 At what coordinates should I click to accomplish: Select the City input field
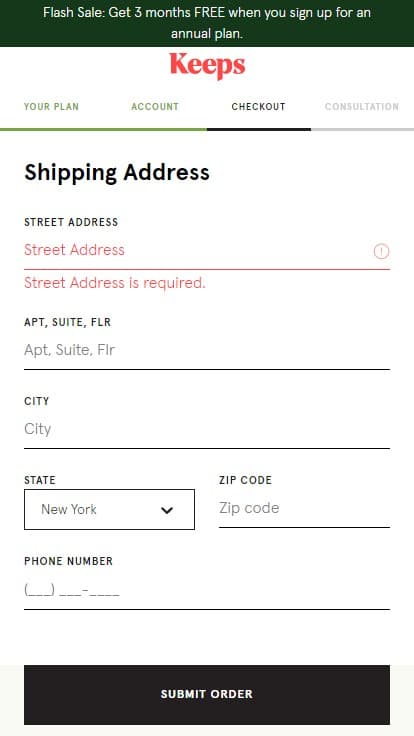point(207,429)
